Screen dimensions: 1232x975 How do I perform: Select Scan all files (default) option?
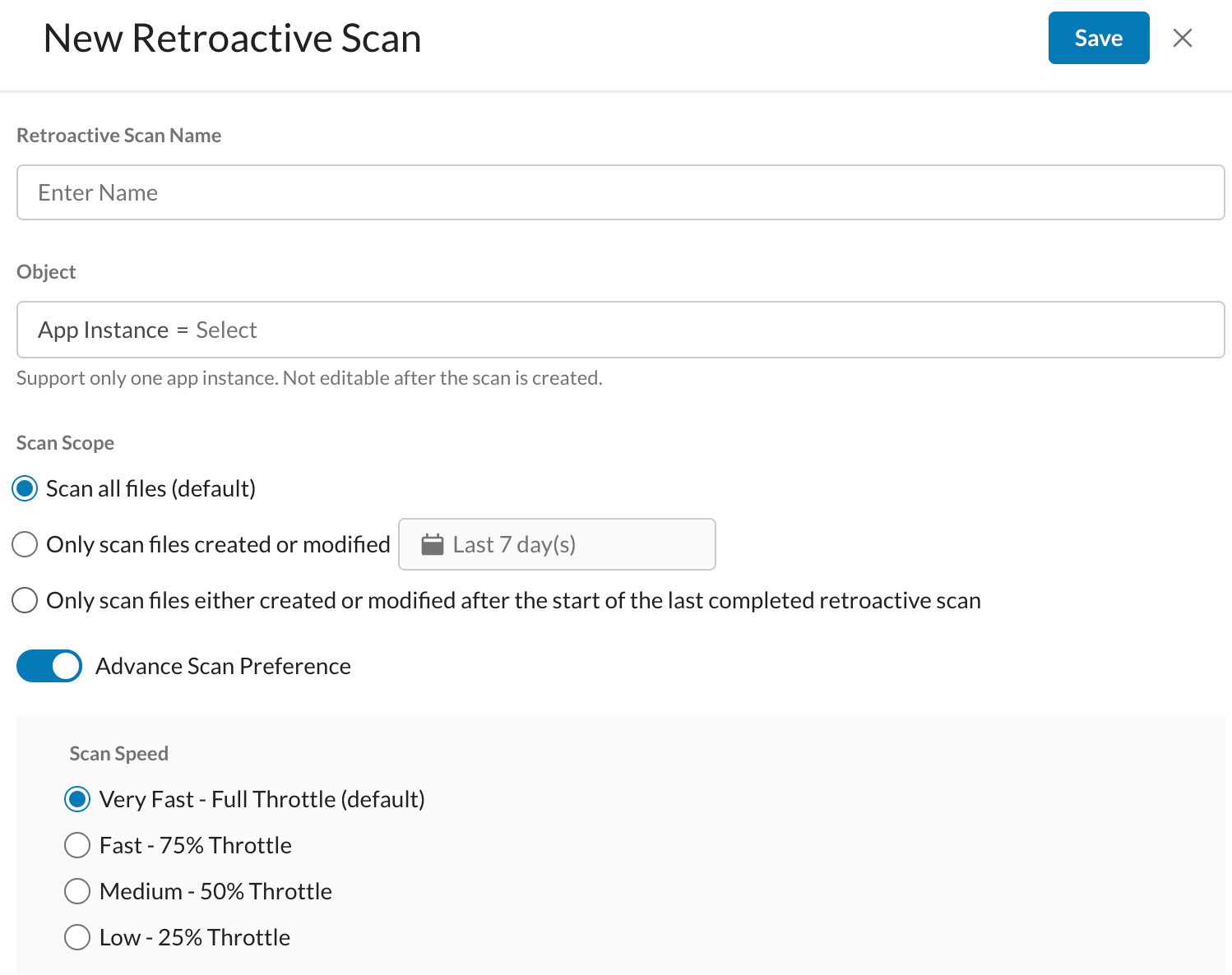[x=25, y=488]
